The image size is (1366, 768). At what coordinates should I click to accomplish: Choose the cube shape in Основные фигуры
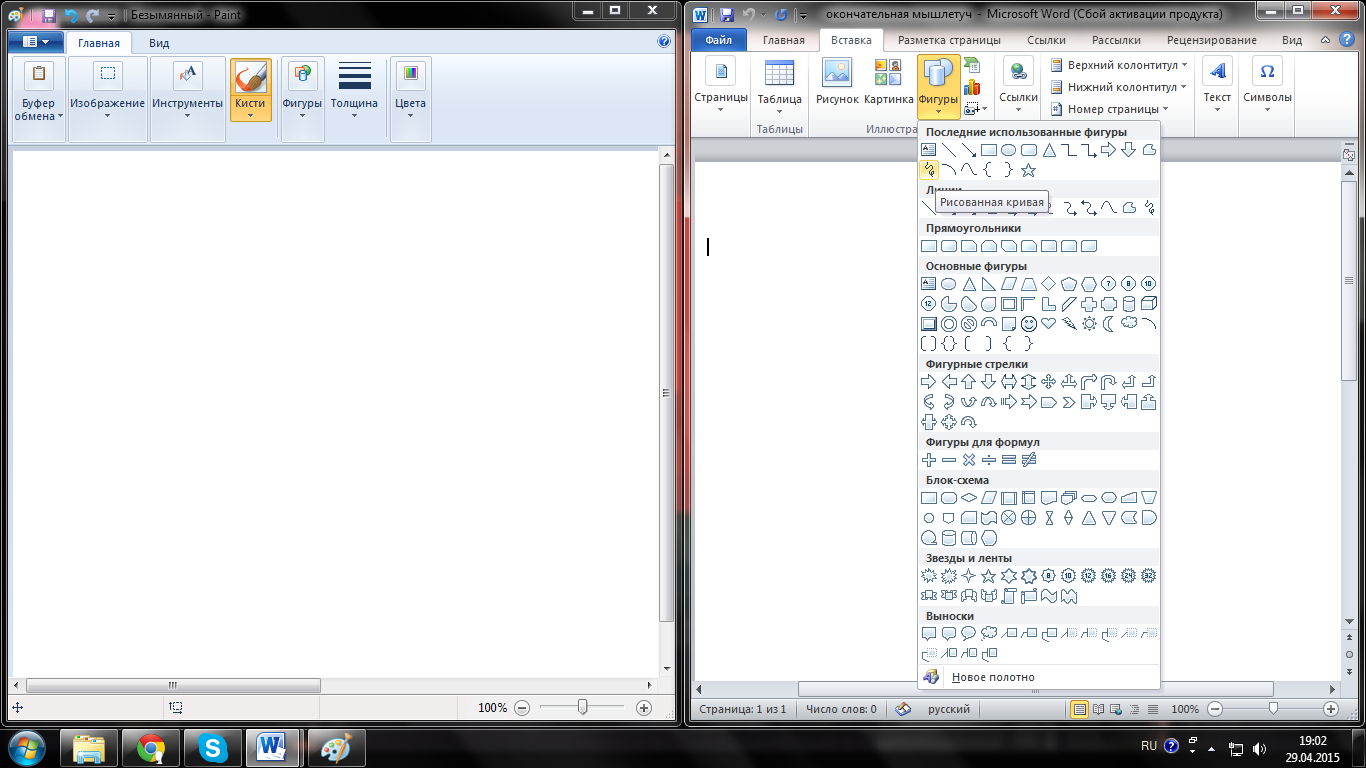click(1149, 304)
